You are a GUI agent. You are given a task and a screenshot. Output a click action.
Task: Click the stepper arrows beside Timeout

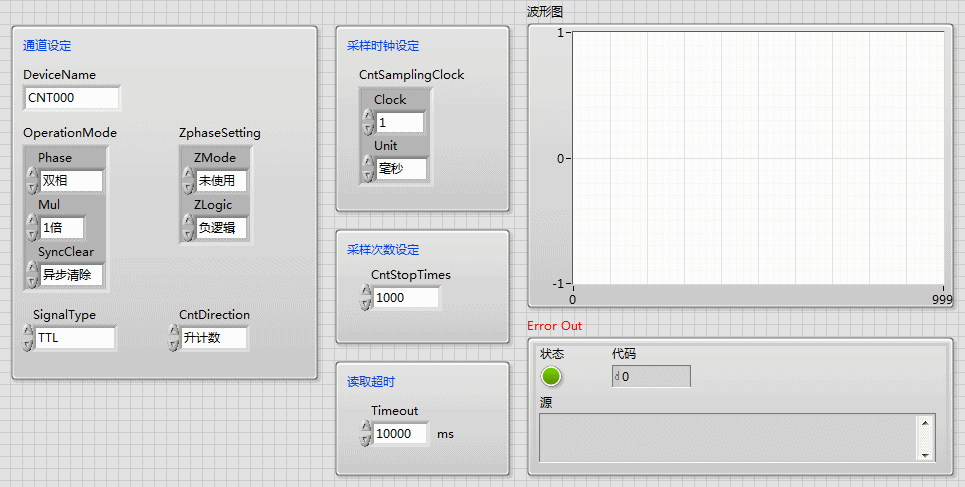coord(366,434)
